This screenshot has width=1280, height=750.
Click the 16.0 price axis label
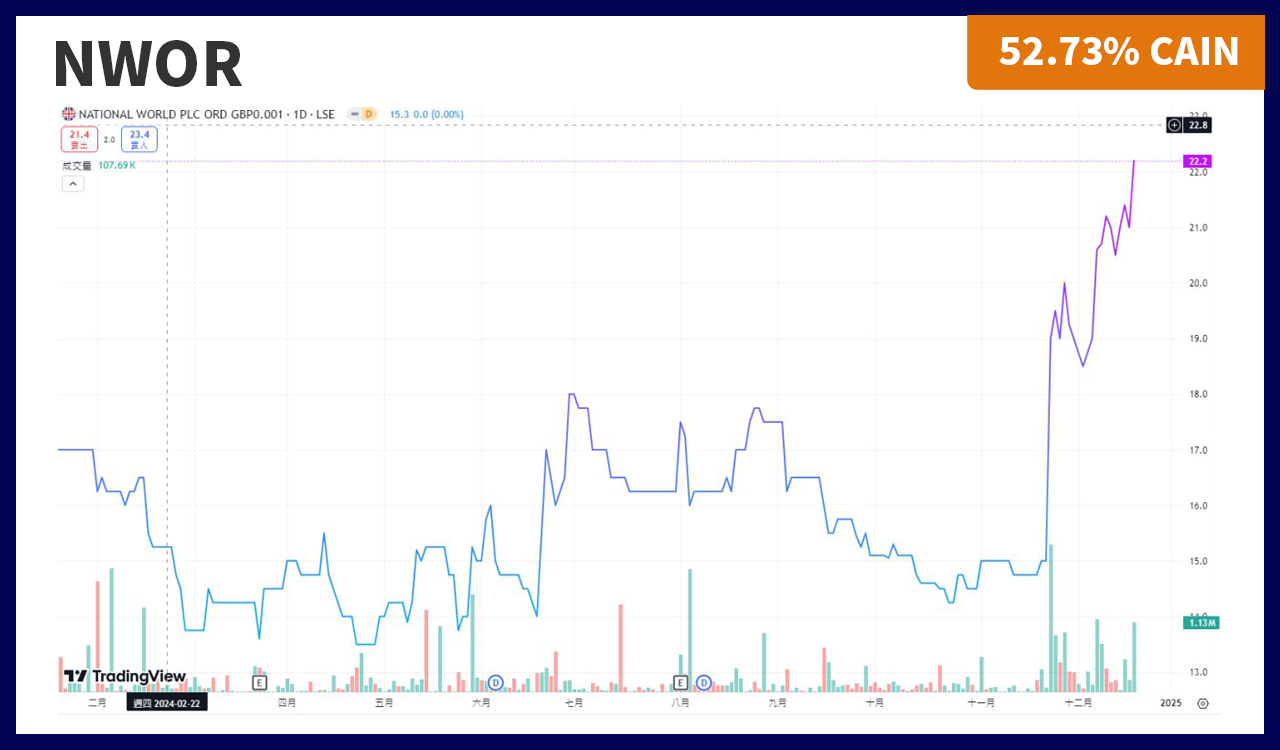point(1197,506)
